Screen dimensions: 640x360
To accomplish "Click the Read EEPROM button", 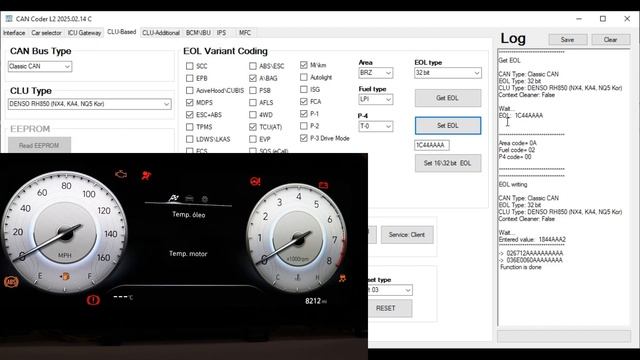I will [x=39, y=145].
